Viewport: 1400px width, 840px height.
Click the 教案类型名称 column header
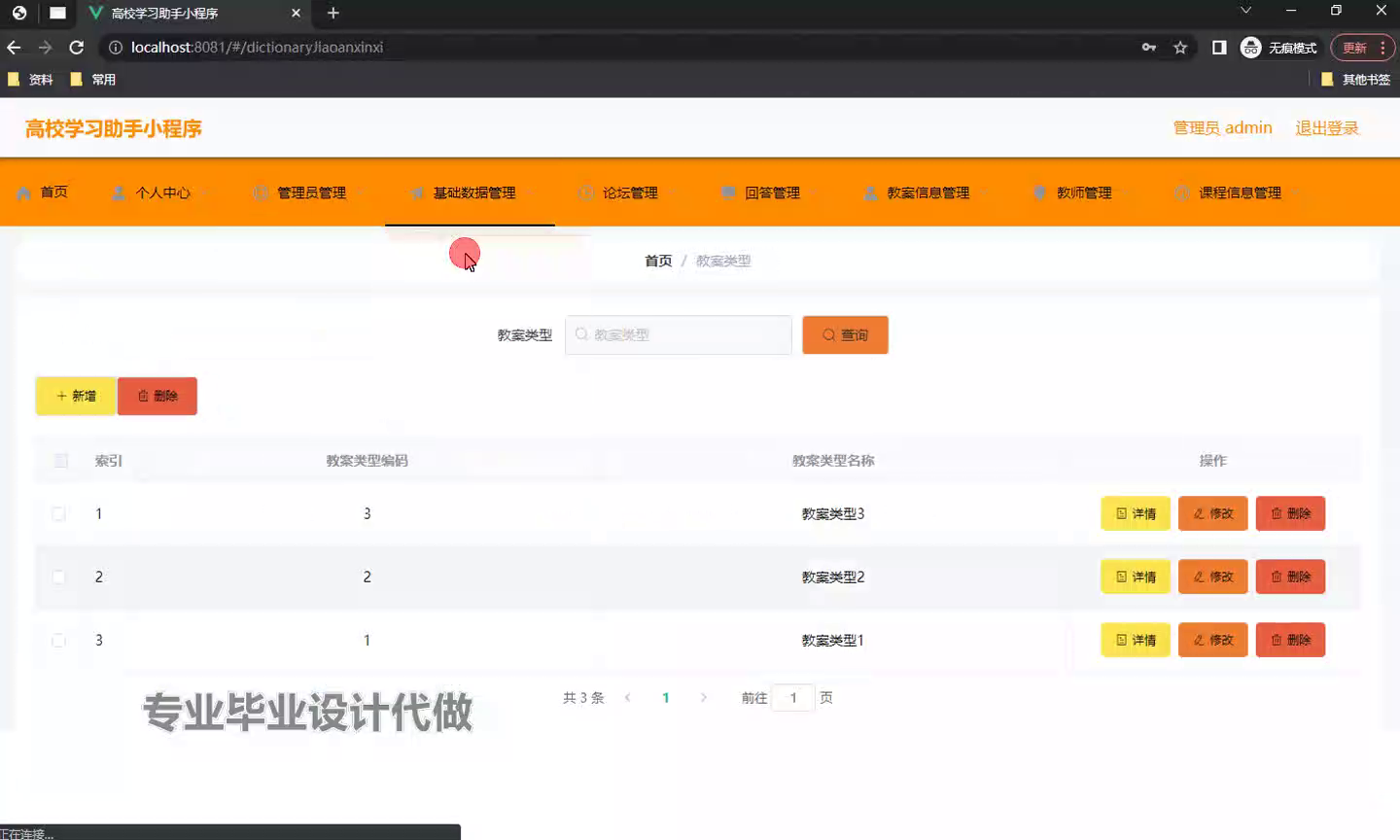pos(833,461)
